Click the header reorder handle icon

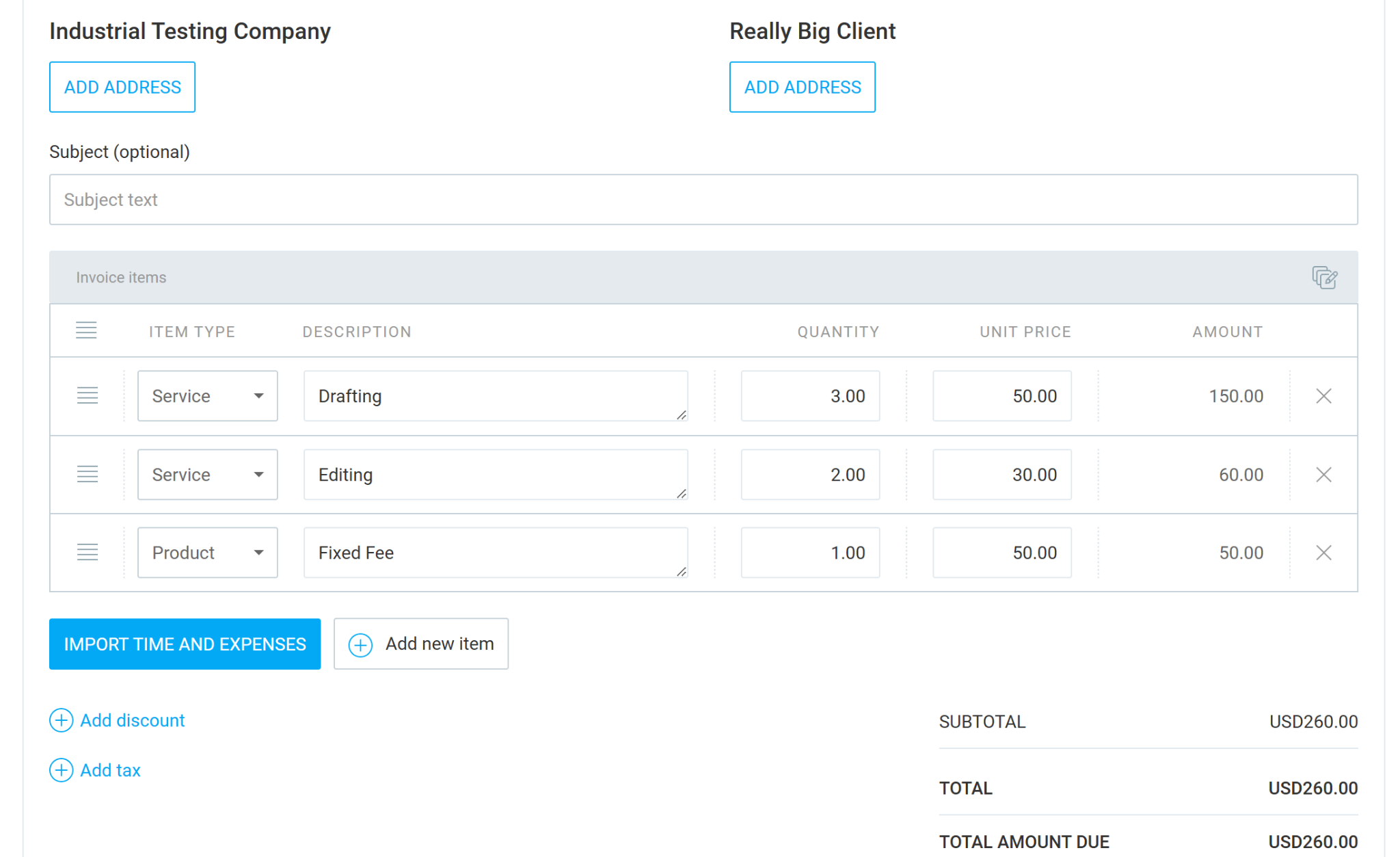pyautogui.click(x=86, y=330)
